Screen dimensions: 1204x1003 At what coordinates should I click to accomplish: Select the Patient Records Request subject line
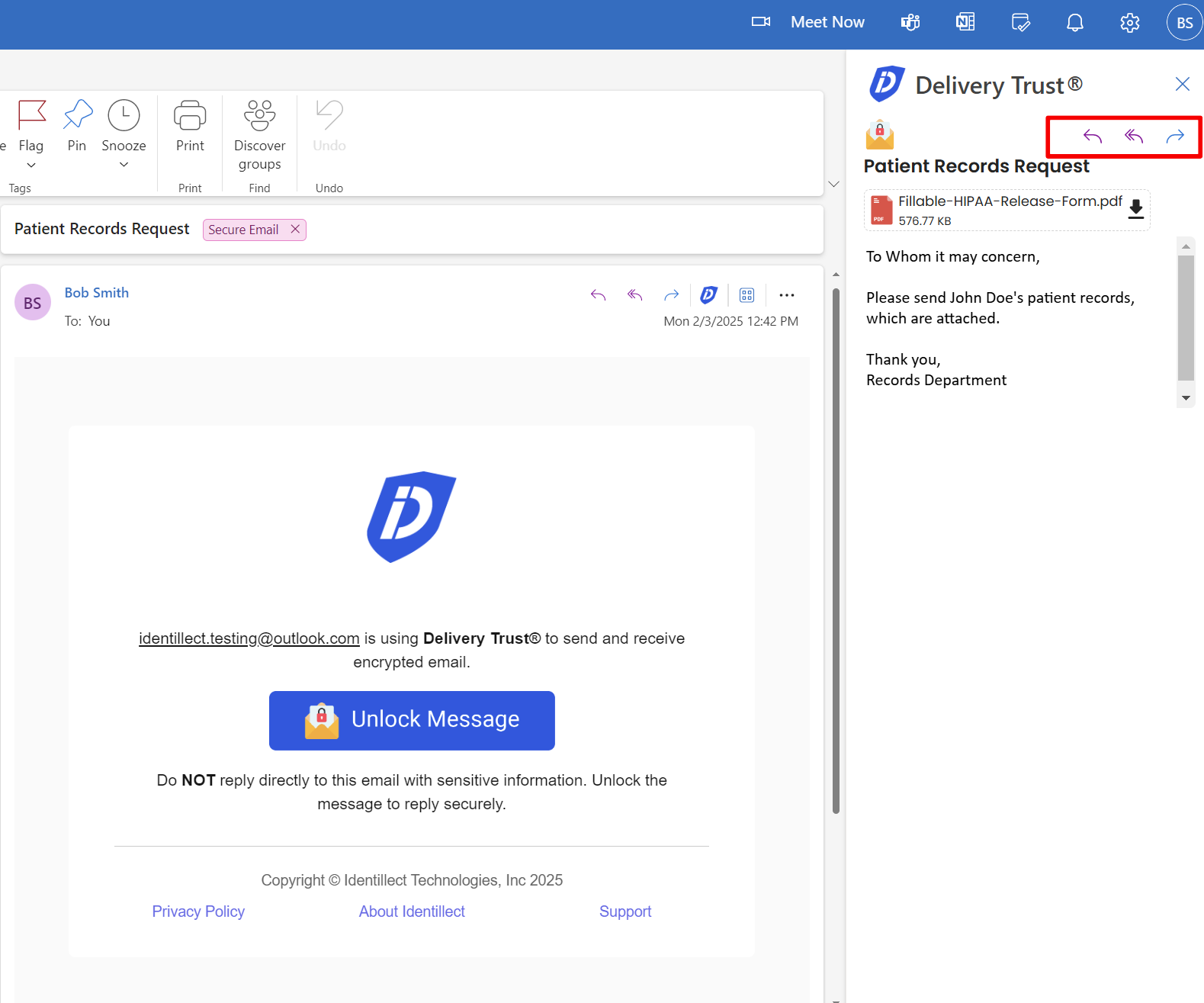[x=102, y=229]
